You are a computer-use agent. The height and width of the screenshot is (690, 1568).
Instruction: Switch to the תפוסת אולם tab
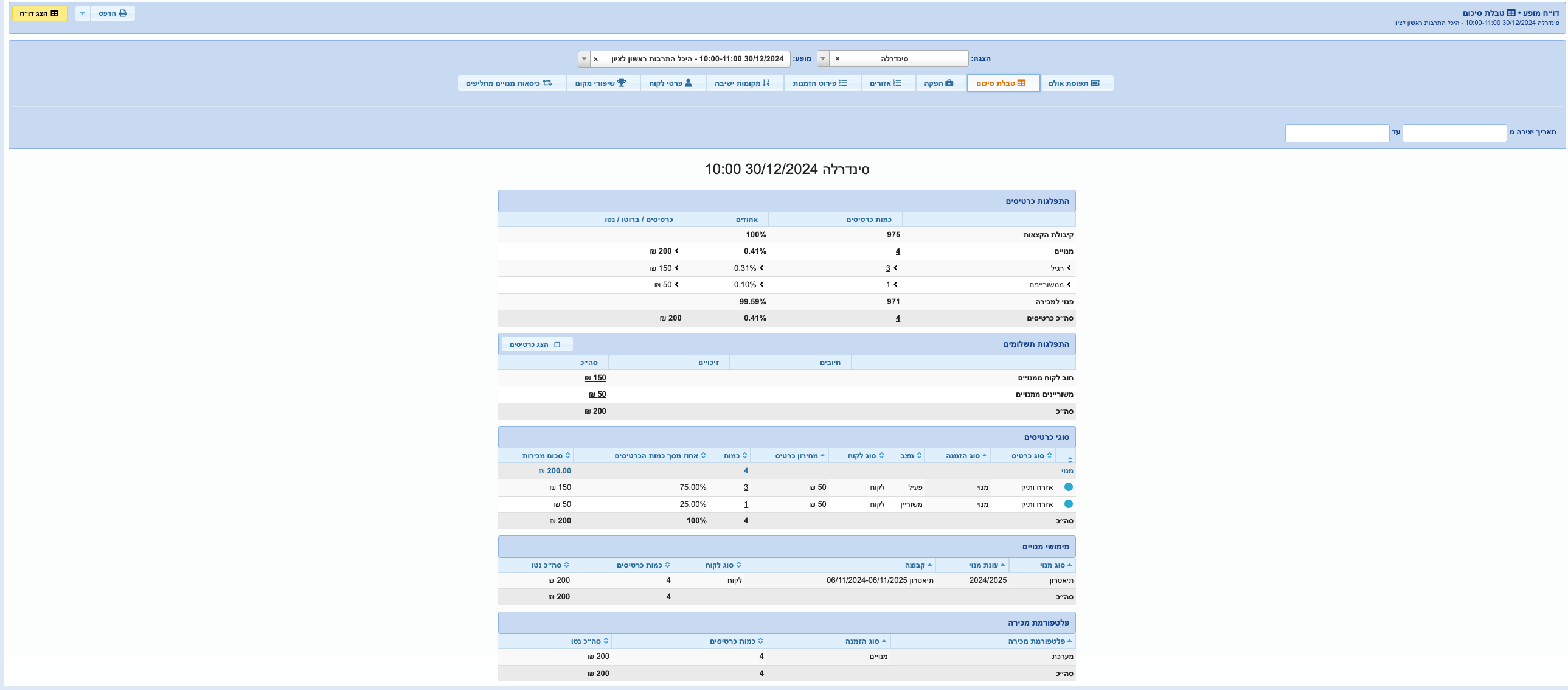point(1076,83)
